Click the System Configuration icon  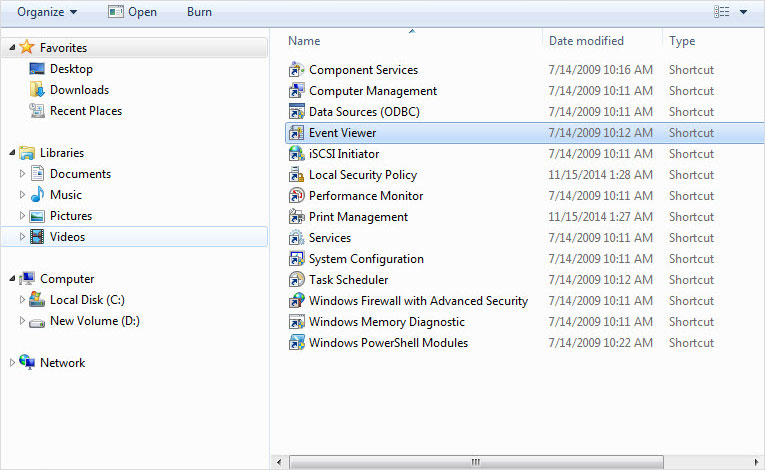(x=296, y=259)
